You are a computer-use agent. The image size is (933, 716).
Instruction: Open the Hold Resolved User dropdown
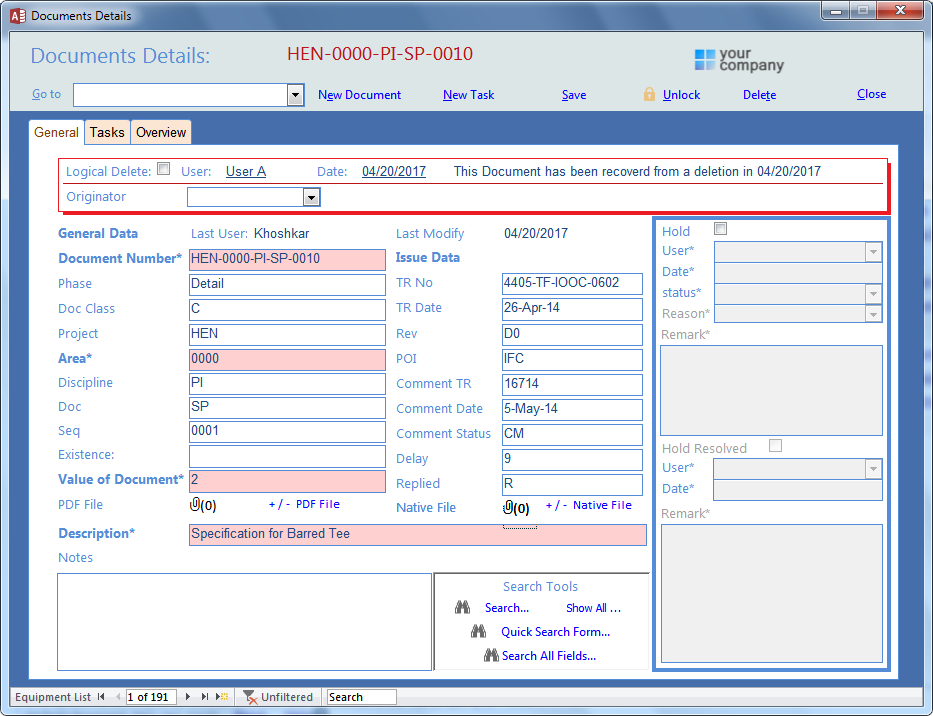873,469
